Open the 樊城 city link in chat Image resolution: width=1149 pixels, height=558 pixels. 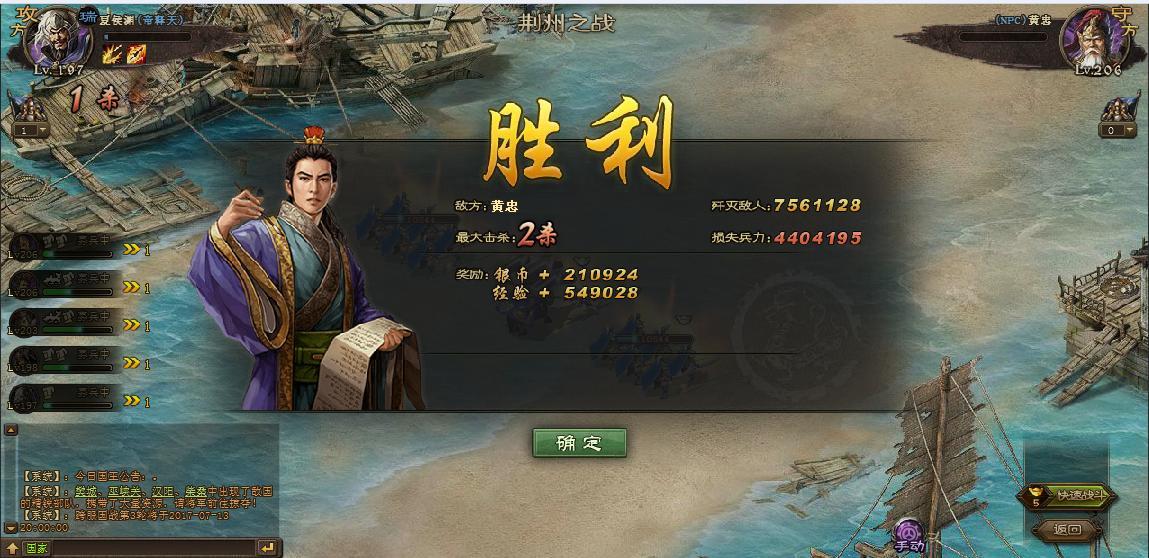(x=85, y=491)
